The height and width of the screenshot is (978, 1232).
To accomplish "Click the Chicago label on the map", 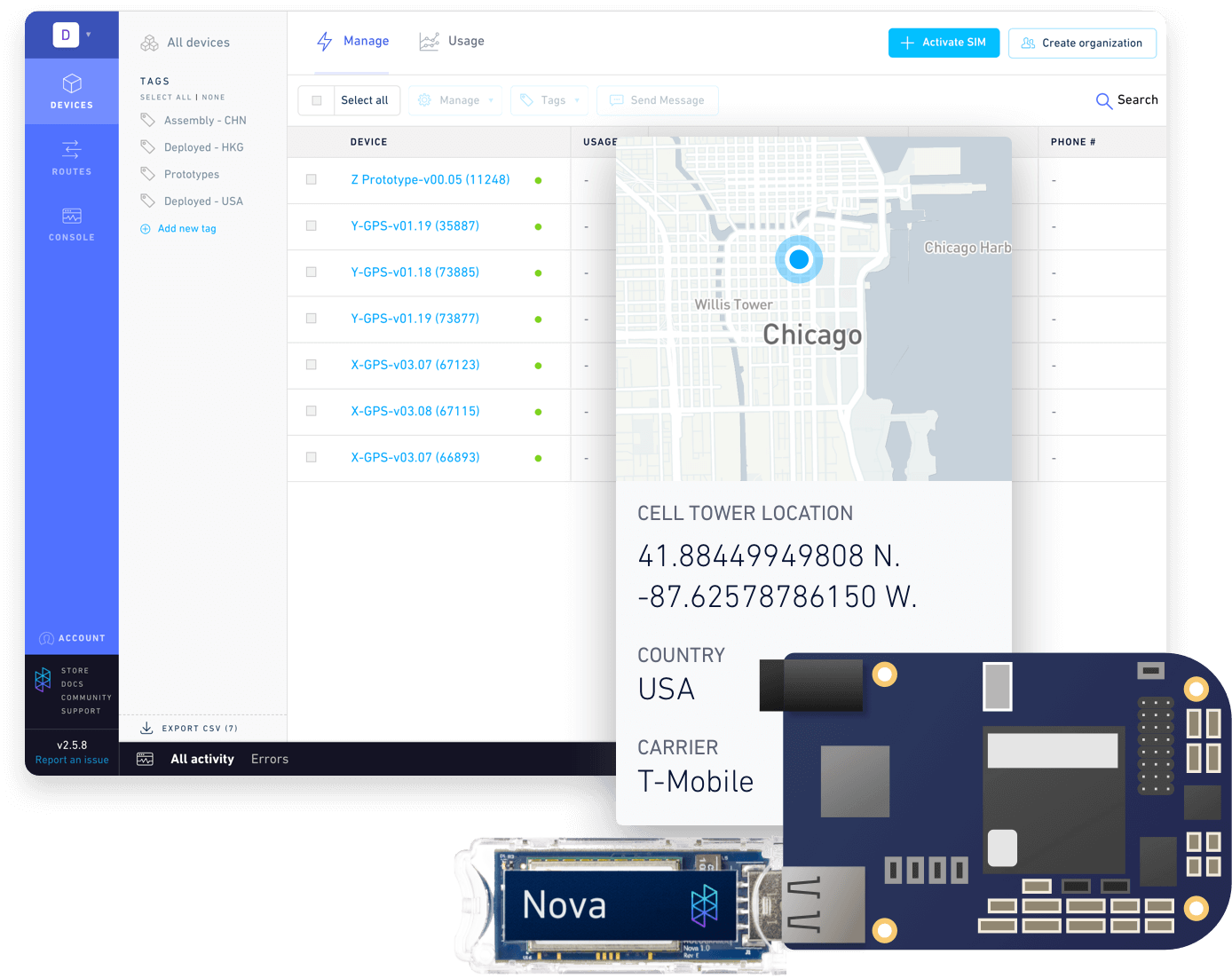I will point(812,335).
